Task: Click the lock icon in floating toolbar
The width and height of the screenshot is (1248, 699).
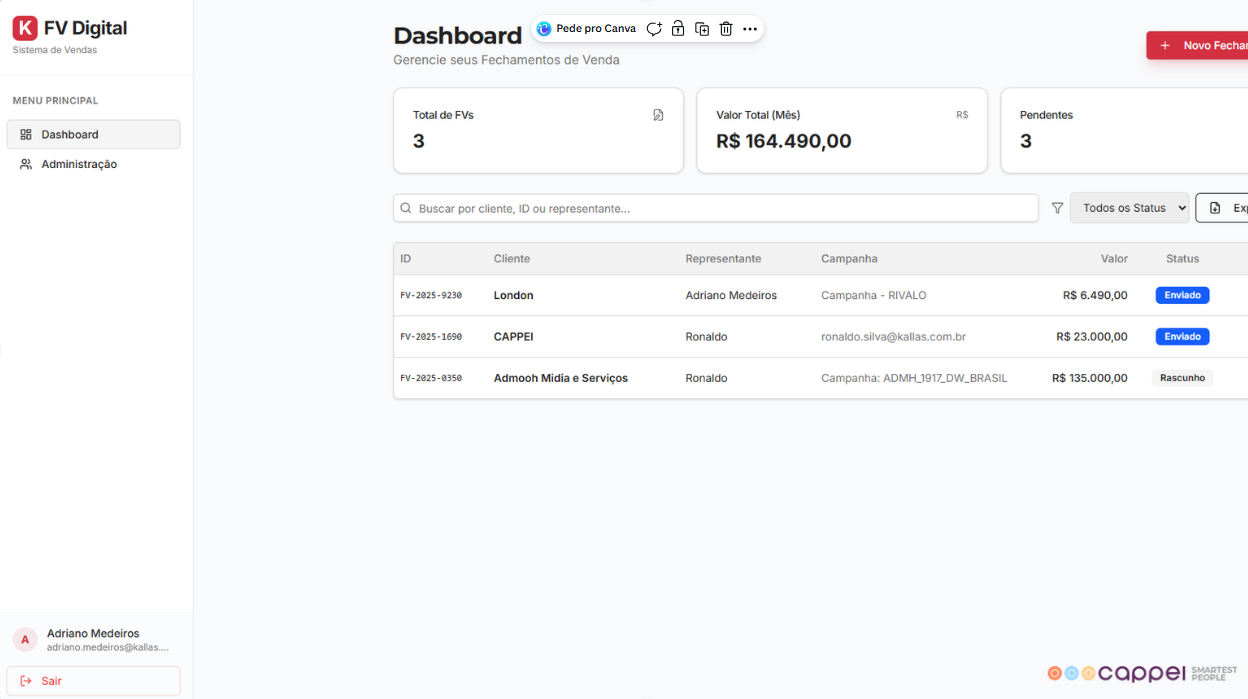Action: (x=678, y=29)
